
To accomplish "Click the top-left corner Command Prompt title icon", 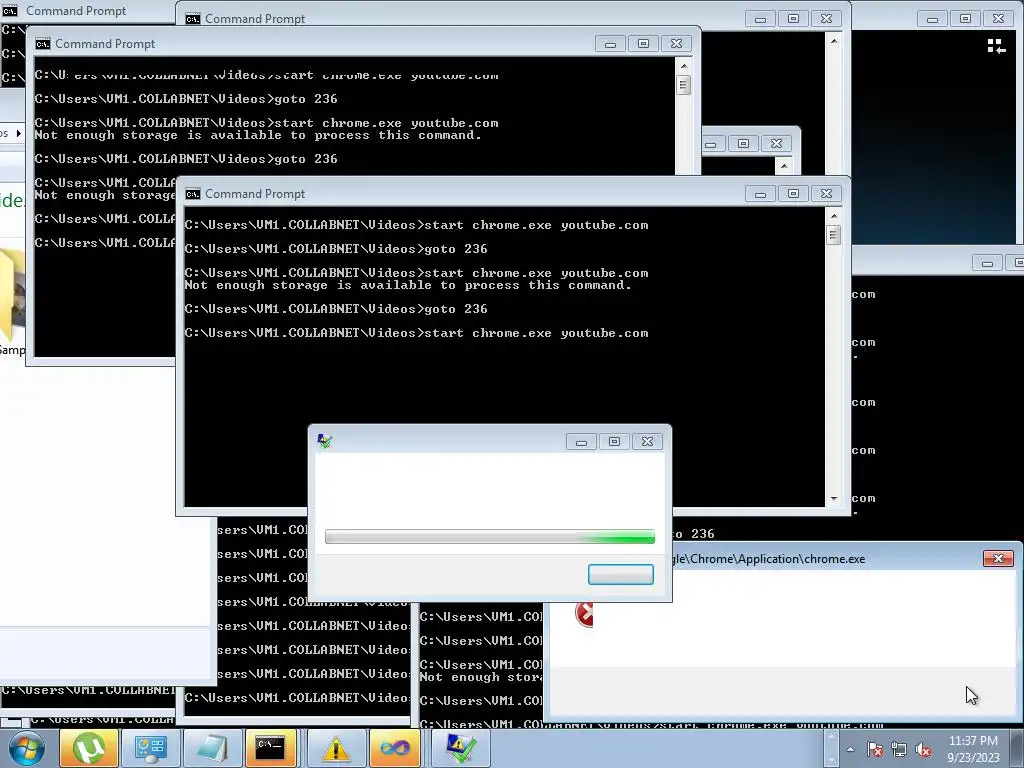I will point(10,10).
